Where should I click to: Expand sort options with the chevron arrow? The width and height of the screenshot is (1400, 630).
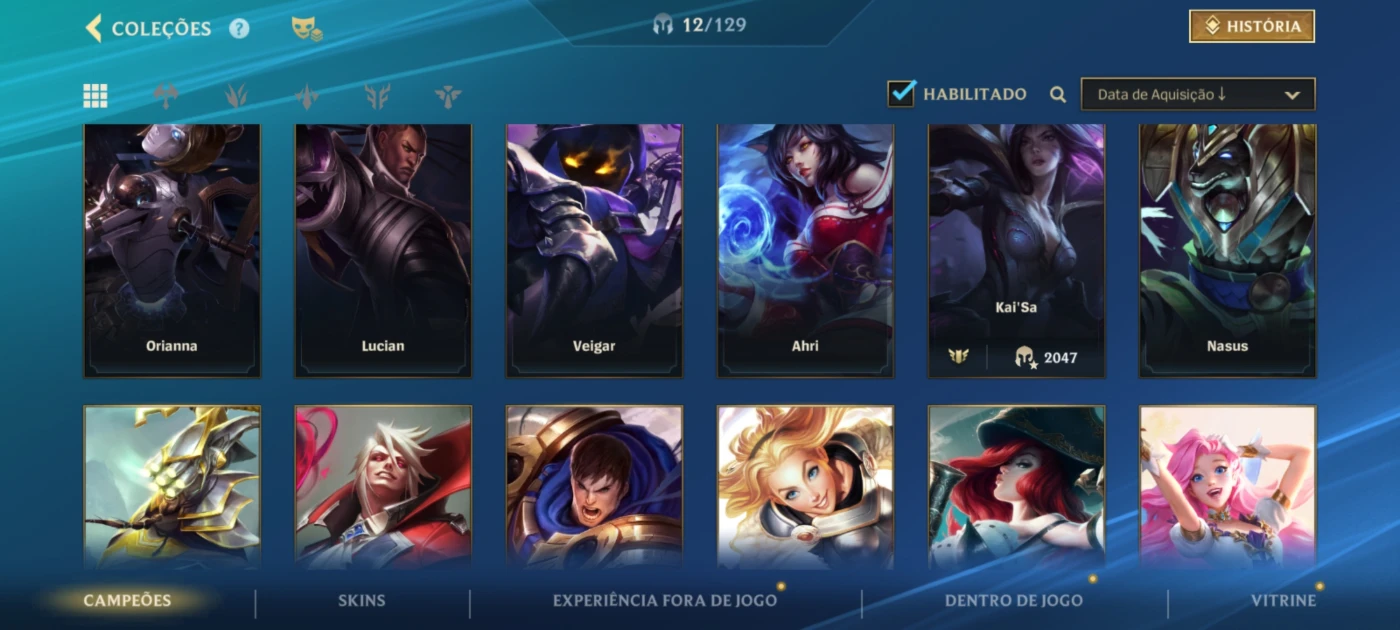1292,95
